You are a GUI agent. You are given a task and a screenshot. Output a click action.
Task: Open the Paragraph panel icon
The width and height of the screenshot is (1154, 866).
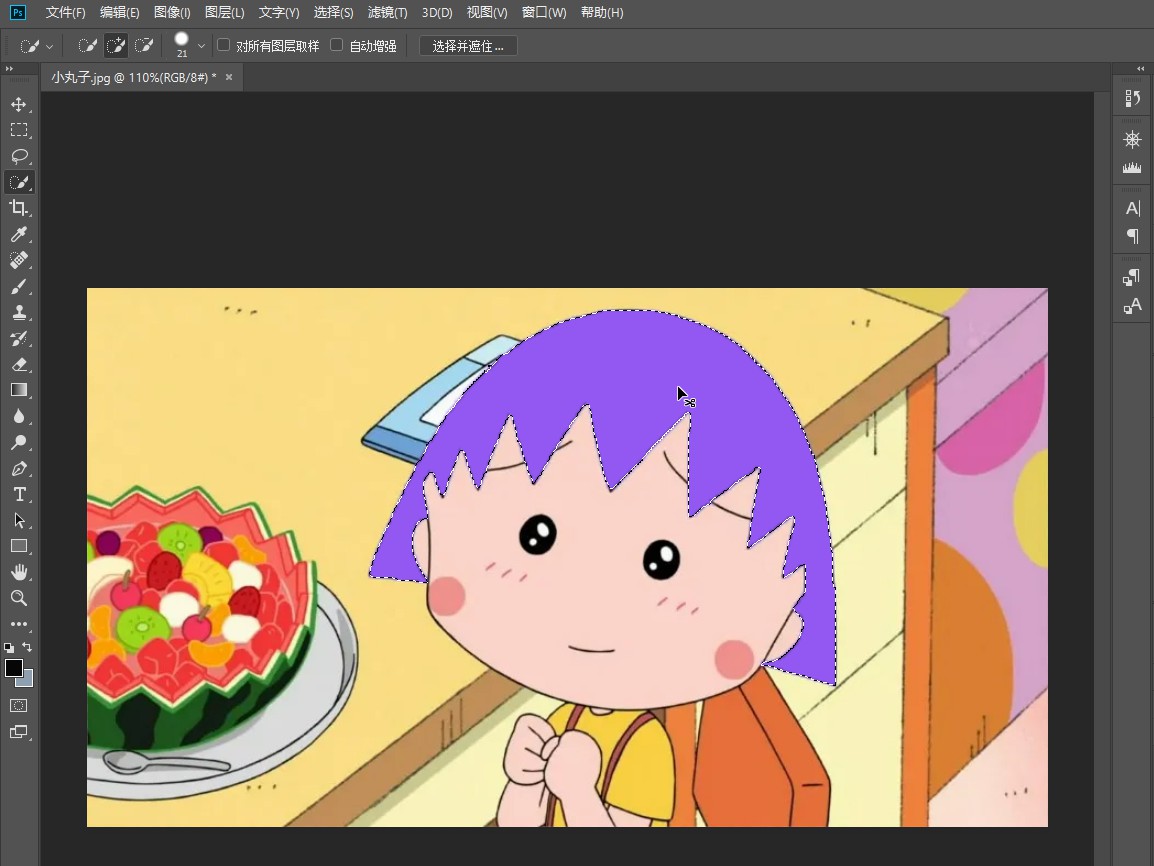point(1132,236)
